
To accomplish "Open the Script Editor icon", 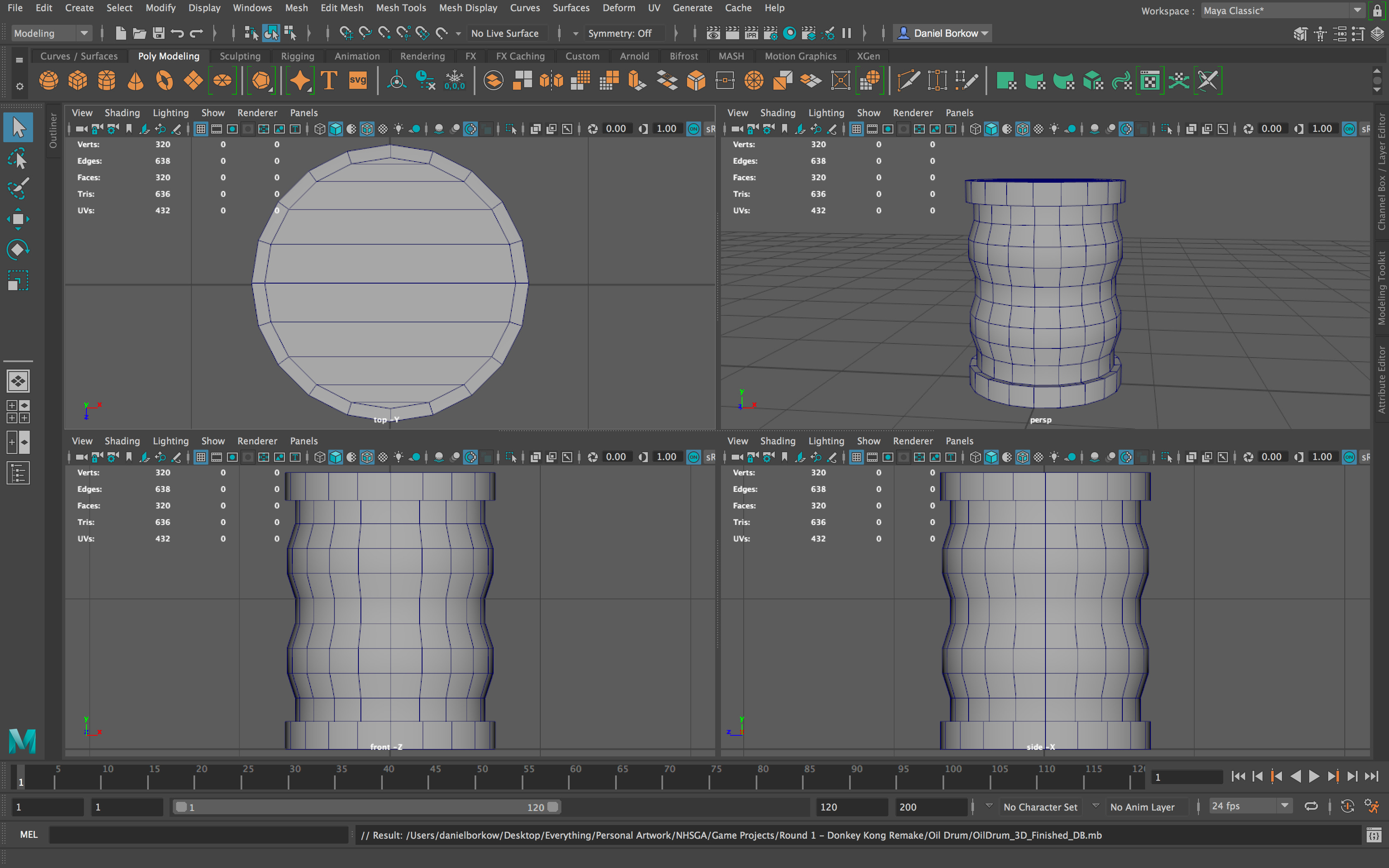I will tap(1374, 835).
